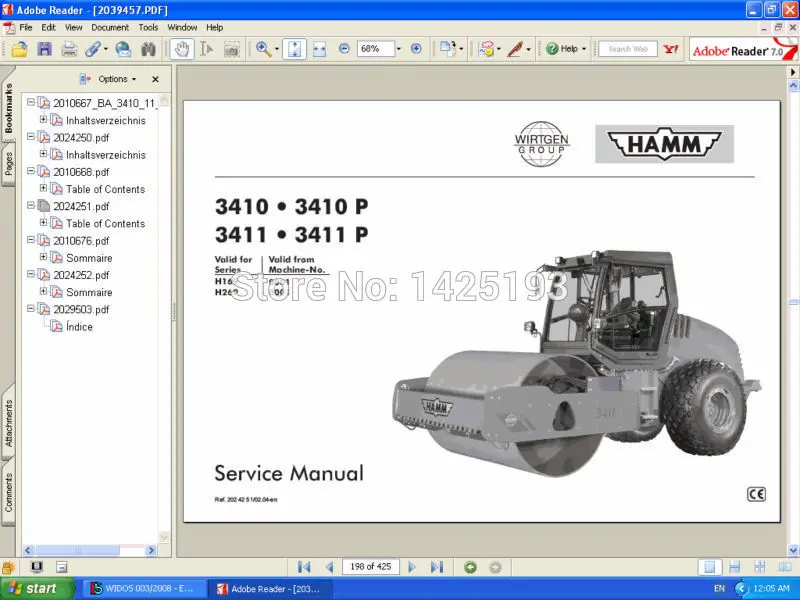Click the globe web search icon
The image size is (800, 600).
pos(123,49)
